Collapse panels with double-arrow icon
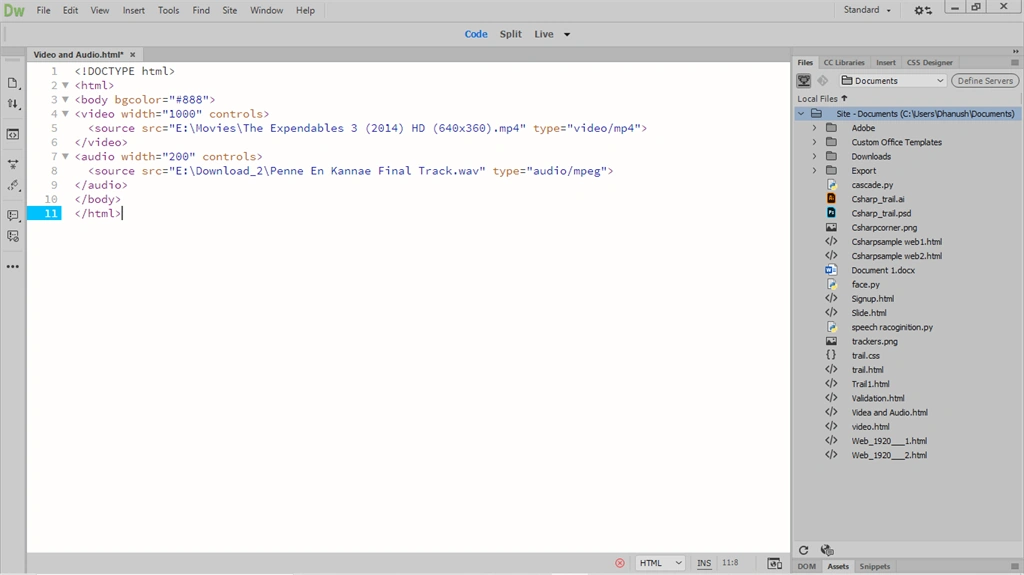The width and height of the screenshot is (1024, 575). click(1016, 52)
